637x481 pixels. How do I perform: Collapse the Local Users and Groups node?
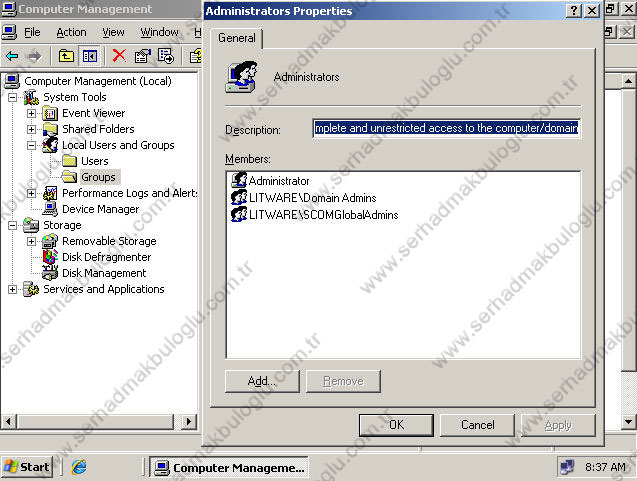31,145
